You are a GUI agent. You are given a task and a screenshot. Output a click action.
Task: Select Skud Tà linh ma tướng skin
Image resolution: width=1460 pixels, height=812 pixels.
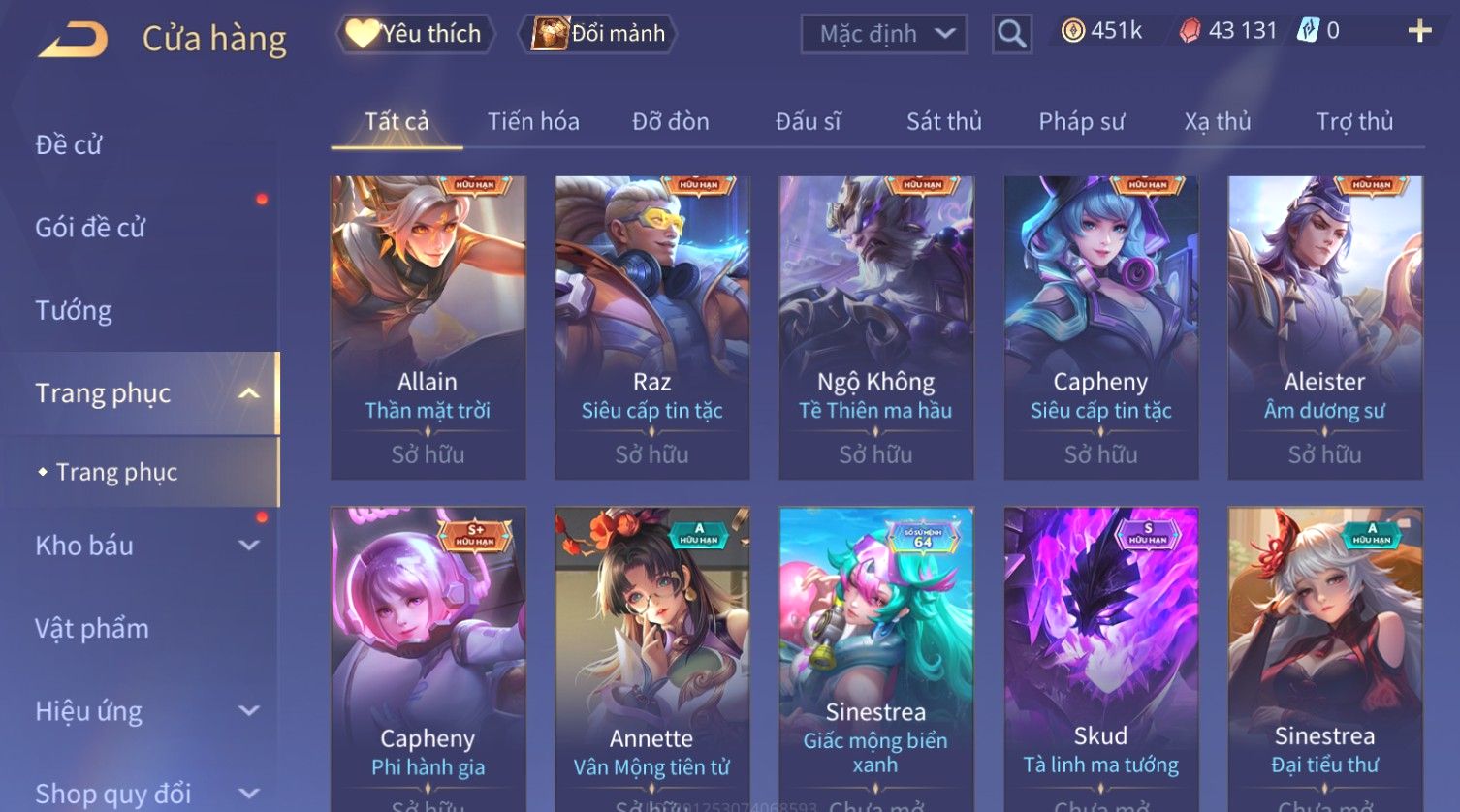pos(1100,659)
